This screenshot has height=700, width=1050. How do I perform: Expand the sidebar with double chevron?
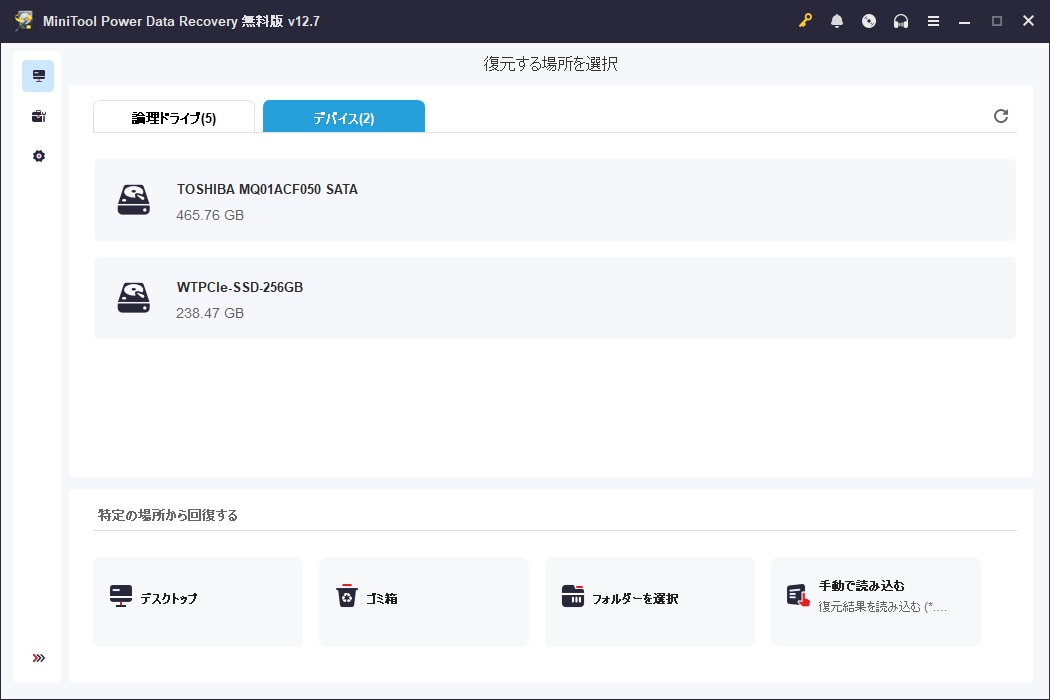(x=38, y=658)
